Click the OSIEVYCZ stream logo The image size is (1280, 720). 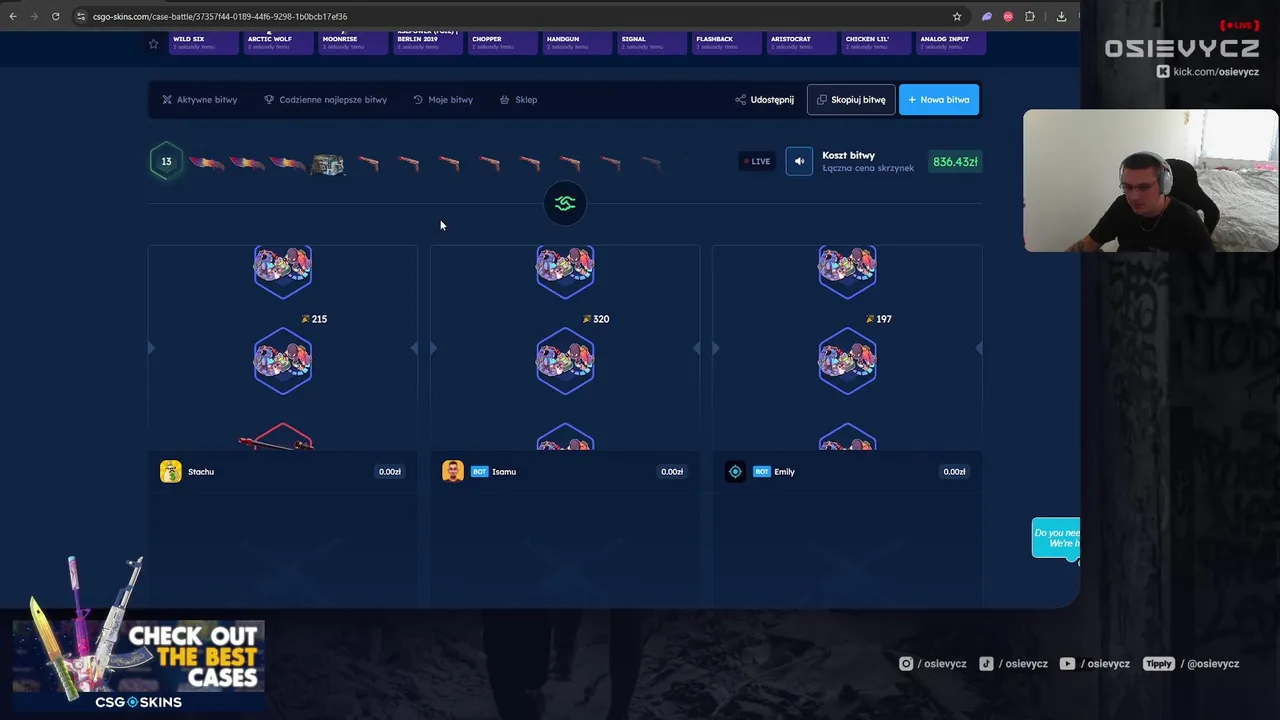coord(1182,49)
